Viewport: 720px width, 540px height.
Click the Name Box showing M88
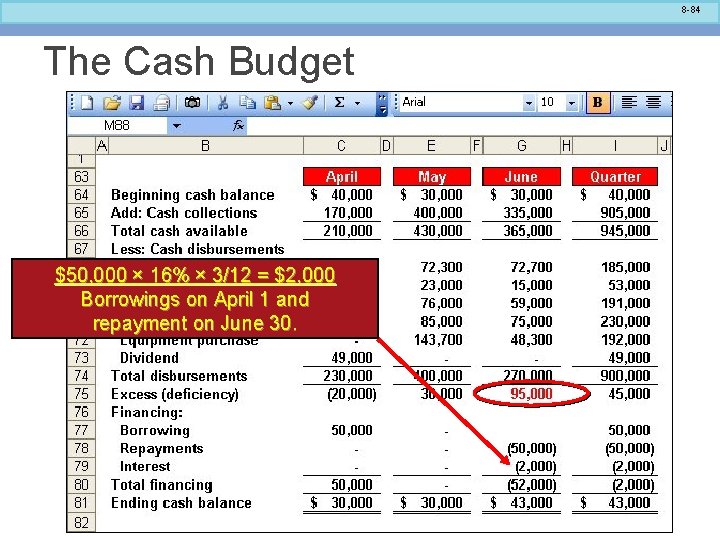coord(117,125)
